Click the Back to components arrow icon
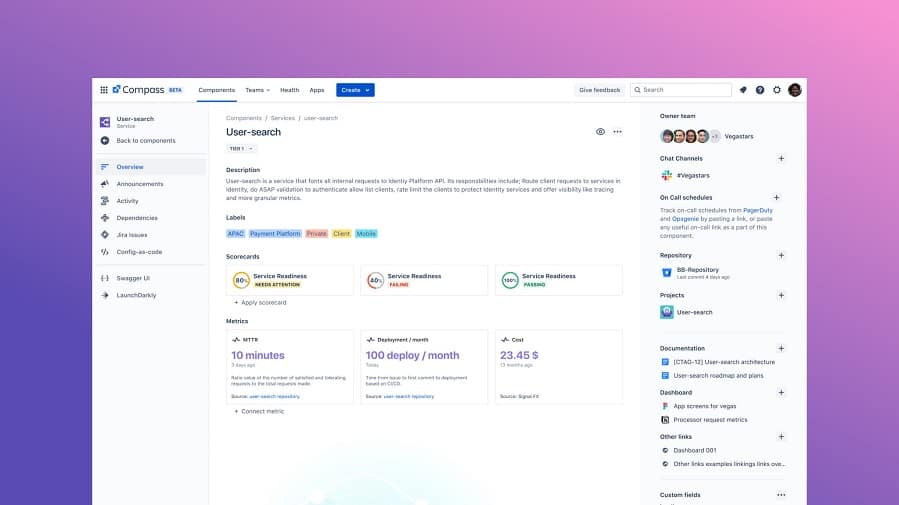 105,140
